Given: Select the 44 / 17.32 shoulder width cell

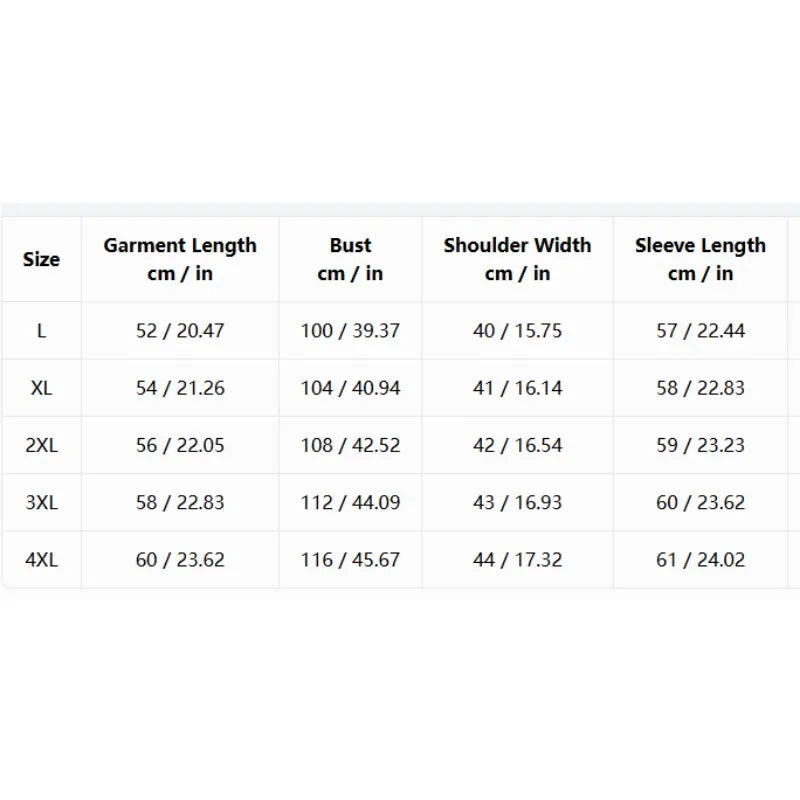Looking at the screenshot, I should (x=517, y=560).
